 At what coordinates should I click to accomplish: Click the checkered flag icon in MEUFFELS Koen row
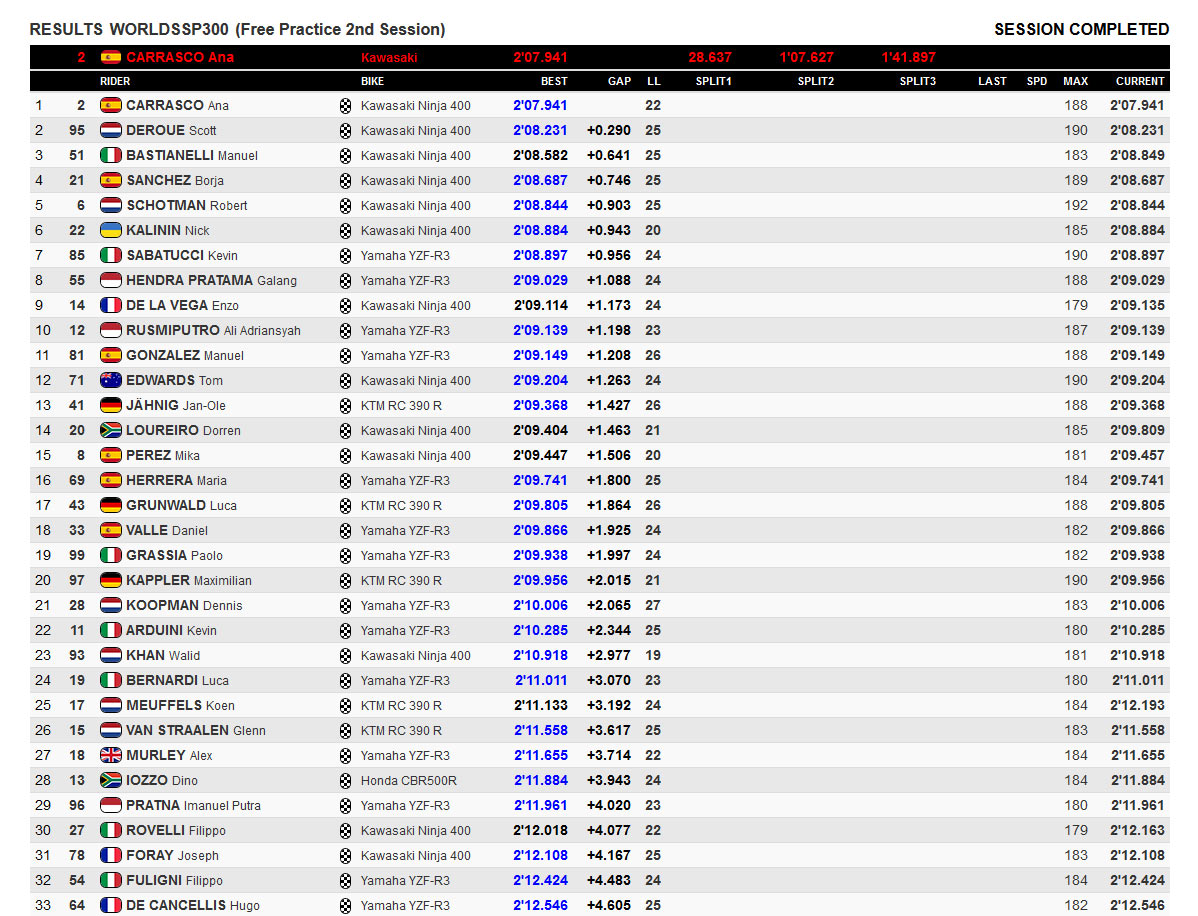(345, 706)
